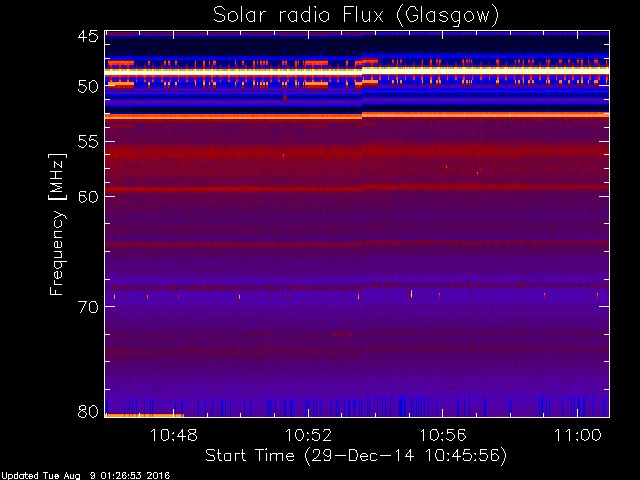Screen dimensions: 640x480
Task: Click the orange horizontal band near 53 MHz
Action: pyautogui.click(x=357, y=116)
